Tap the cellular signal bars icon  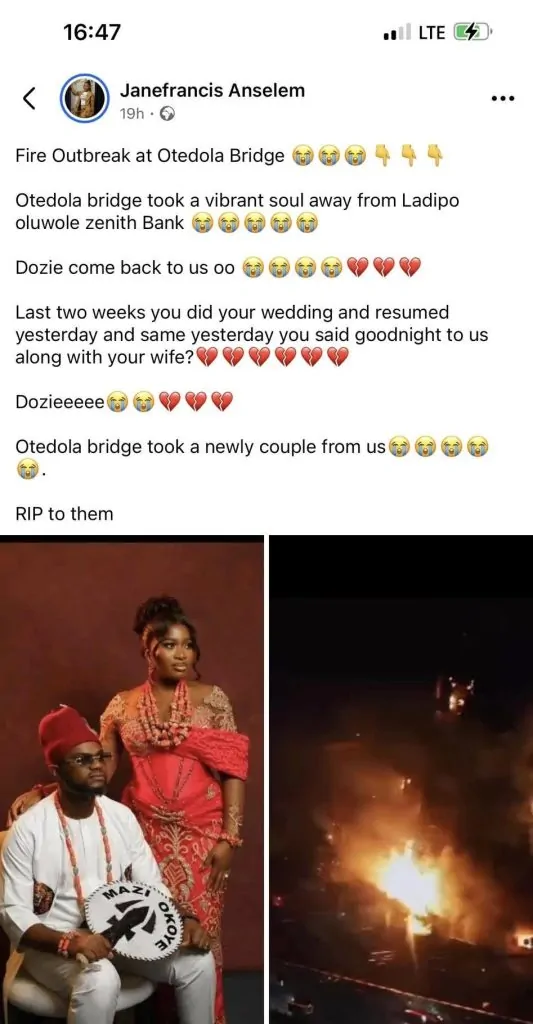397,31
